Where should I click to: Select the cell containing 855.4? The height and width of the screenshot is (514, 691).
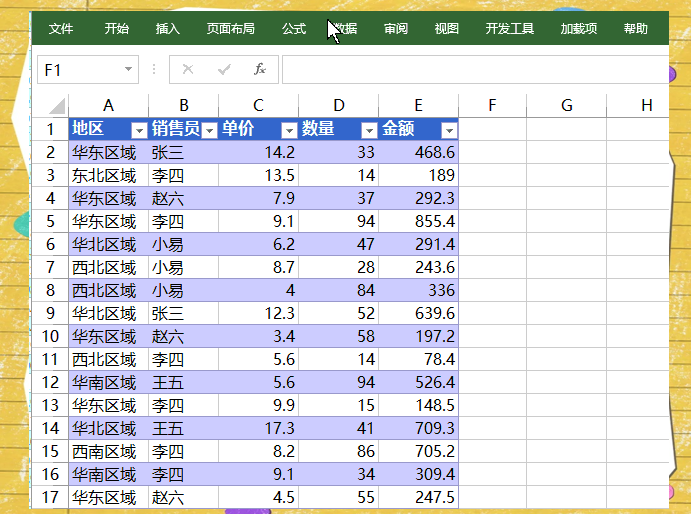click(418, 221)
